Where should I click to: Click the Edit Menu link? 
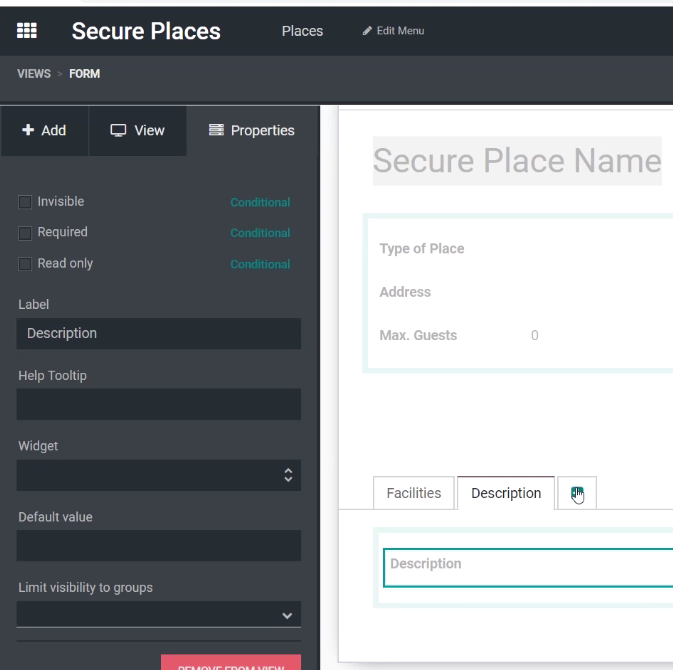393,31
